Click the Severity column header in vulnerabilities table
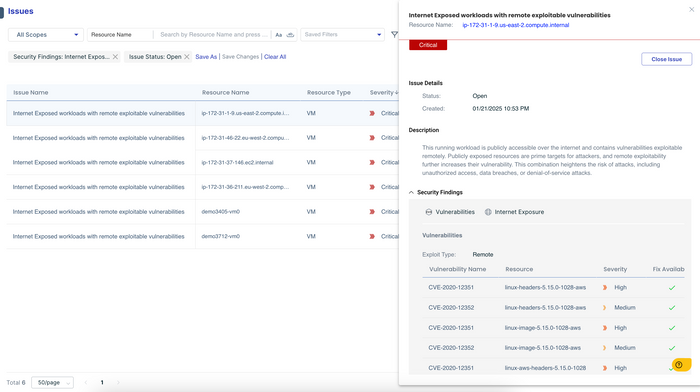 615,269
